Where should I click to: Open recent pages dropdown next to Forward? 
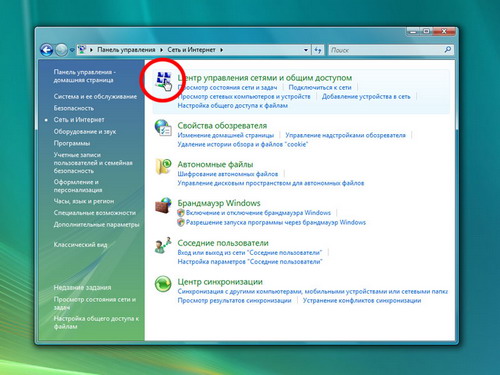[72, 50]
